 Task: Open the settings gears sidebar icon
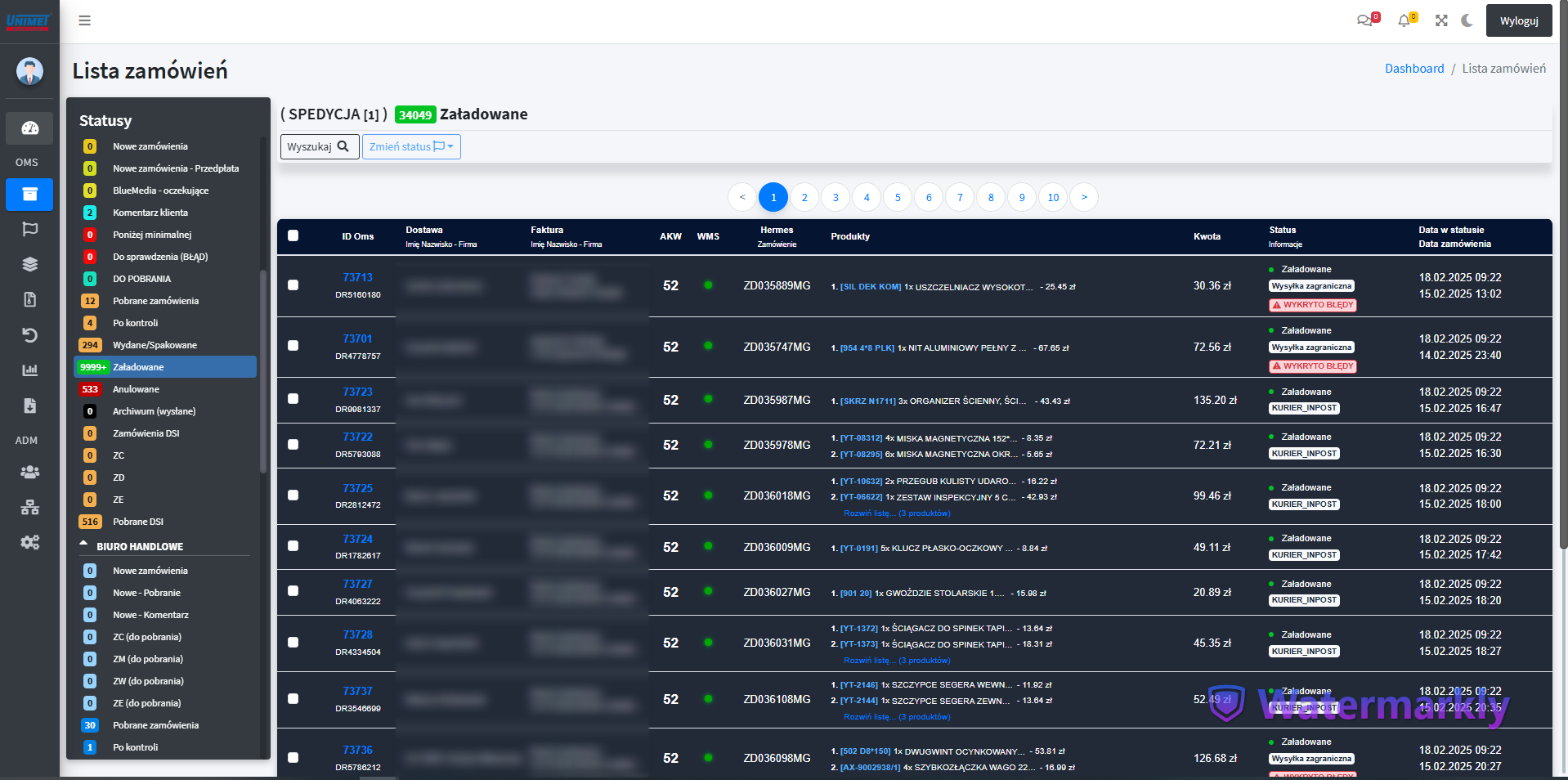29,542
